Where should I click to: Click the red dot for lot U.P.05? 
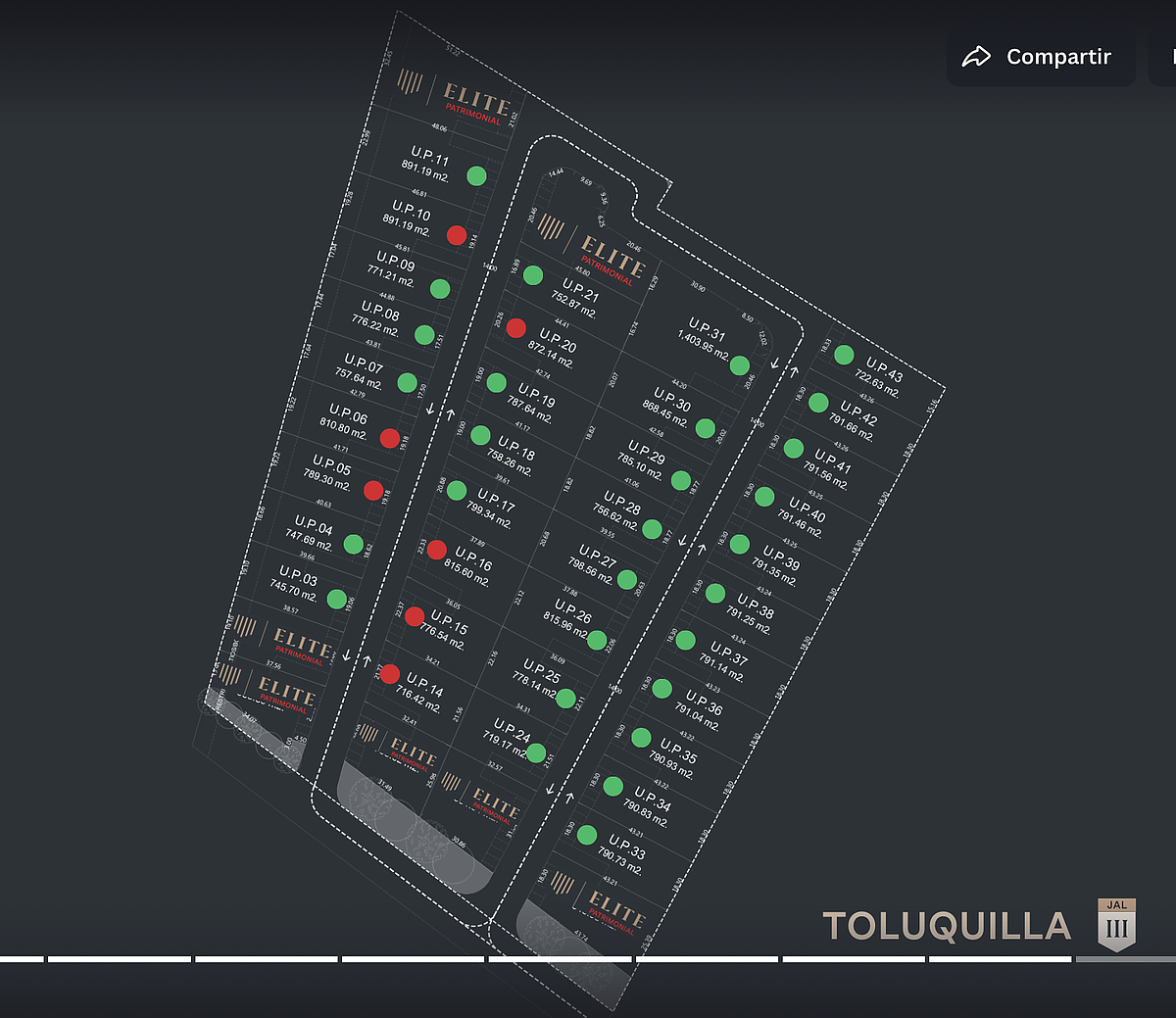pyautogui.click(x=373, y=490)
